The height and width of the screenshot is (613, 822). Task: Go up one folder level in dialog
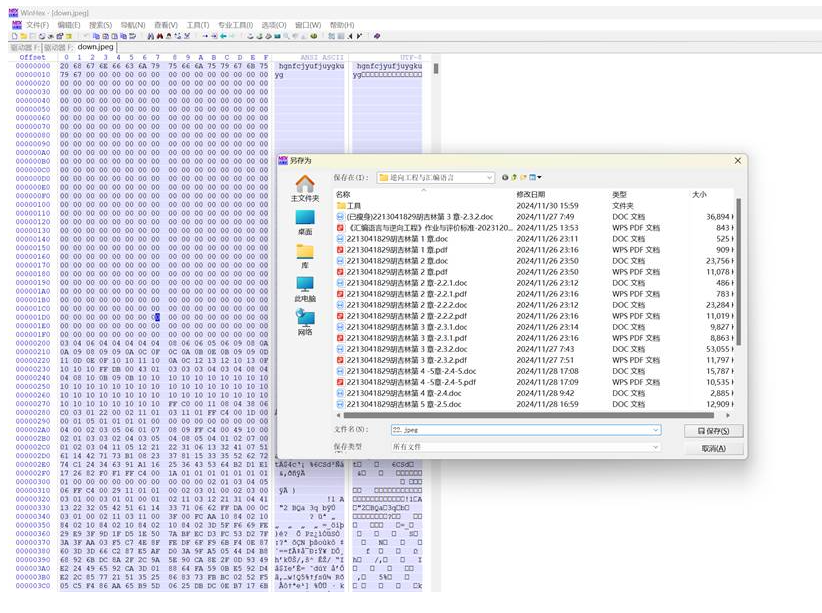pyautogui.click(x=514, y=177)
